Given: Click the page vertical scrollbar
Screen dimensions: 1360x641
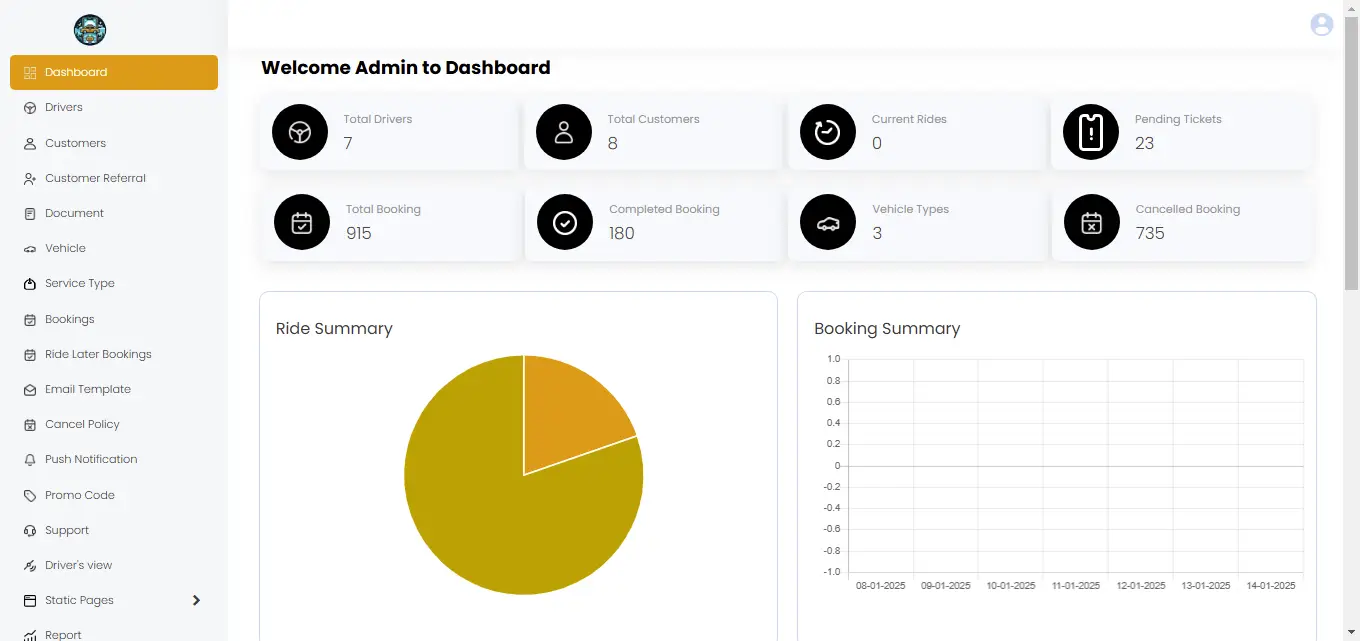Looking at the screenshot, I should click(1351, 150).
